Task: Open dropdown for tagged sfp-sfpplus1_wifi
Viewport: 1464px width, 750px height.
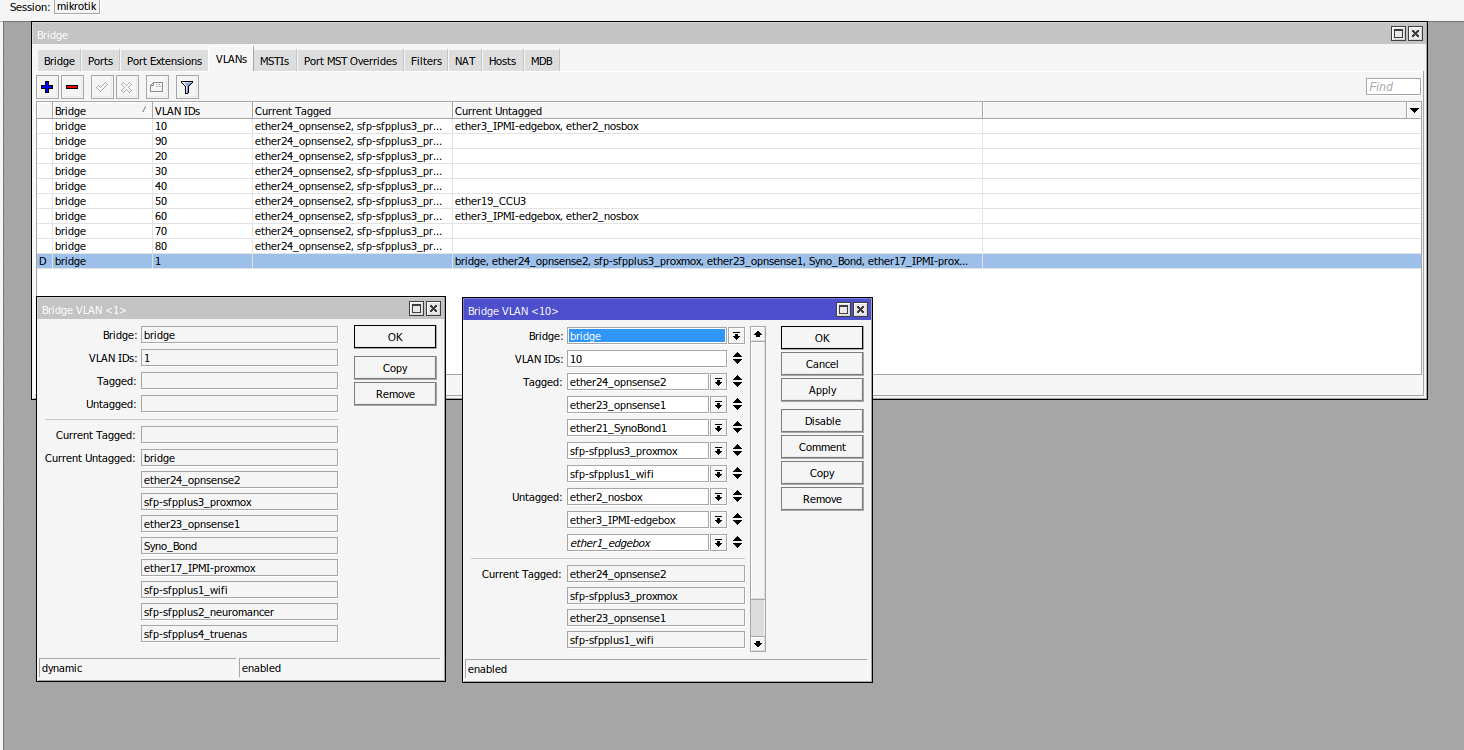Action: tap(718, 474)
